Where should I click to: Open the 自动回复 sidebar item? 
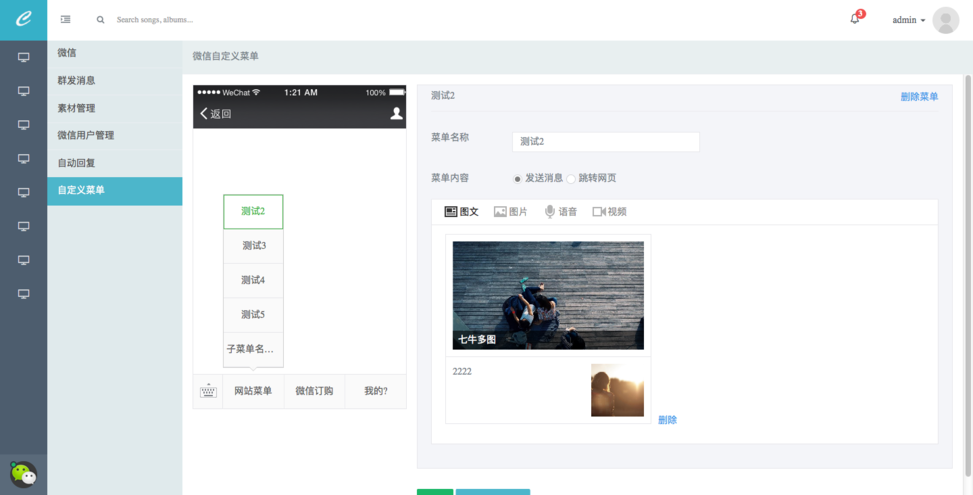[x=115, y=163]
